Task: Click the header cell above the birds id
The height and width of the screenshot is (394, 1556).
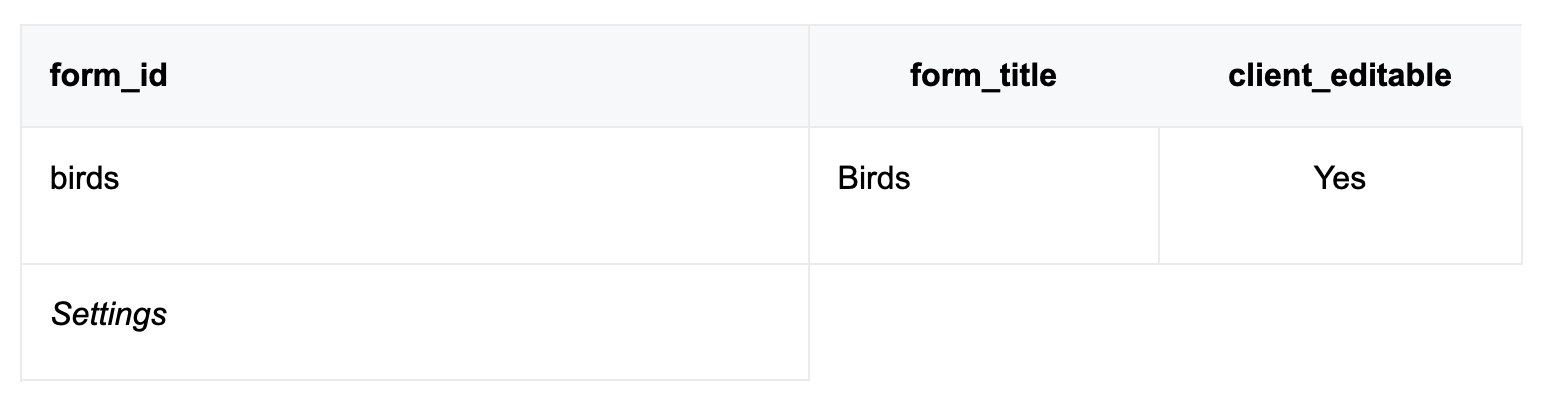Action: coord(415,76)
